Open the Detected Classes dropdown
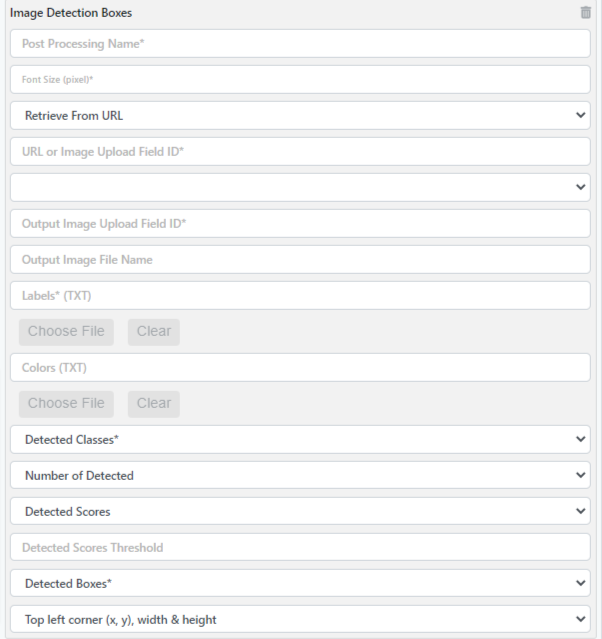 click(x=300, y=440)
